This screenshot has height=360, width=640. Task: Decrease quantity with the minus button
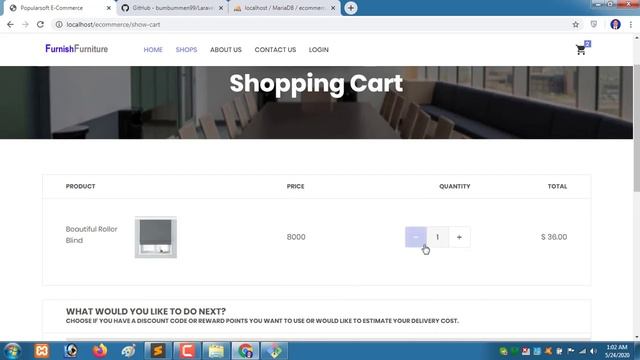(416, 237)
